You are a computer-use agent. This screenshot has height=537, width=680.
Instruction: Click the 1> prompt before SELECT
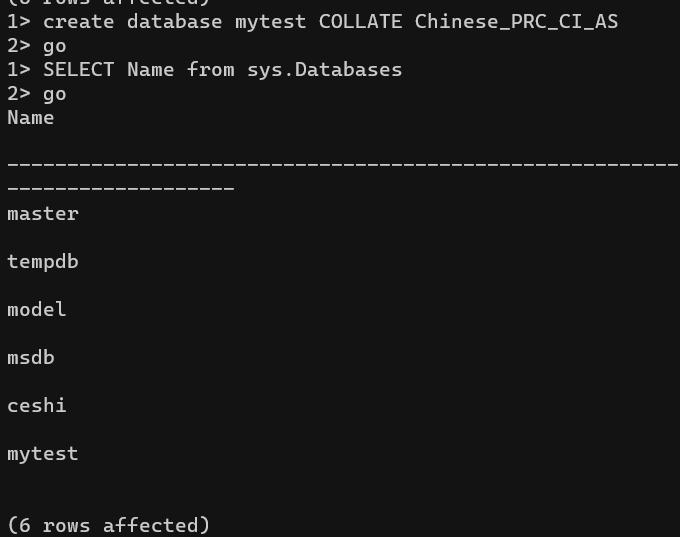coord(19,69)
